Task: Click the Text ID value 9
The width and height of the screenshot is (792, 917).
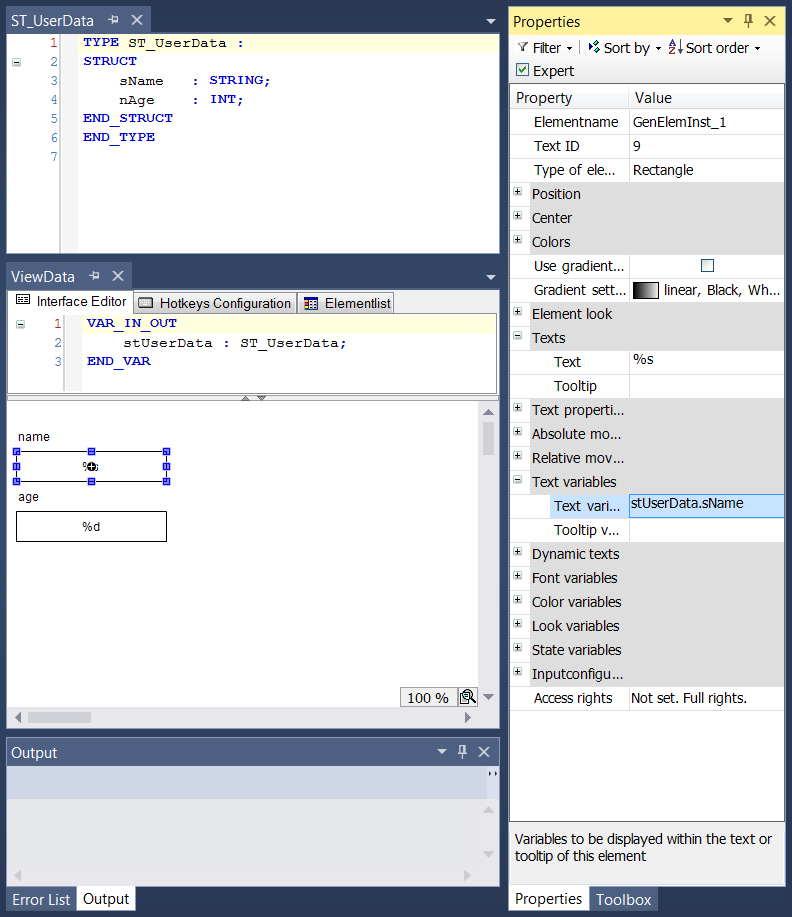Action: (x=706, y=146)
